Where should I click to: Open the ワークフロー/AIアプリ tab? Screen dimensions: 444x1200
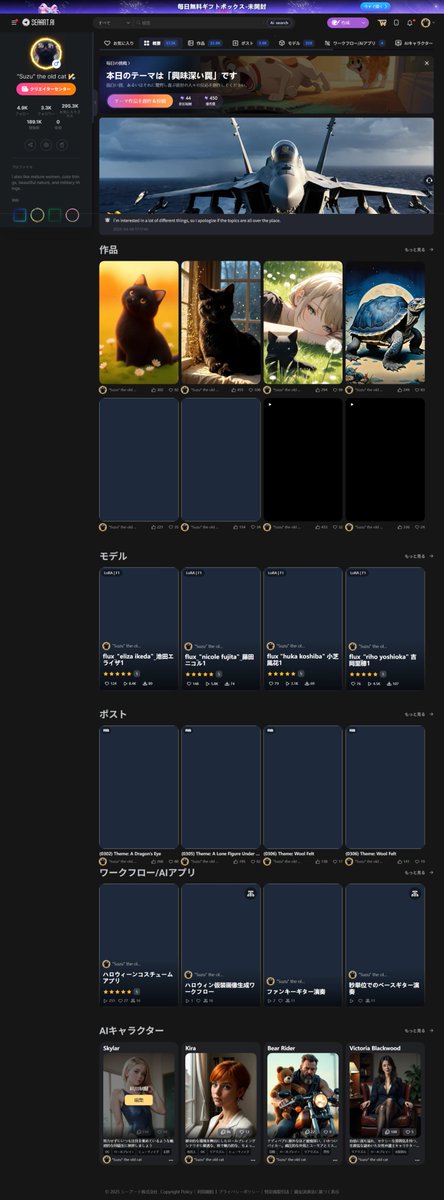pyautogui.click(x=354, y=44)
